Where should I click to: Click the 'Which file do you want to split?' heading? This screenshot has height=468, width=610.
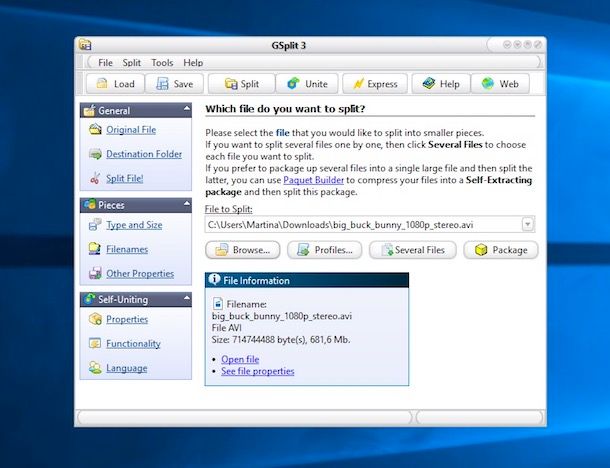pyautogui.click(x=285, y=109)
